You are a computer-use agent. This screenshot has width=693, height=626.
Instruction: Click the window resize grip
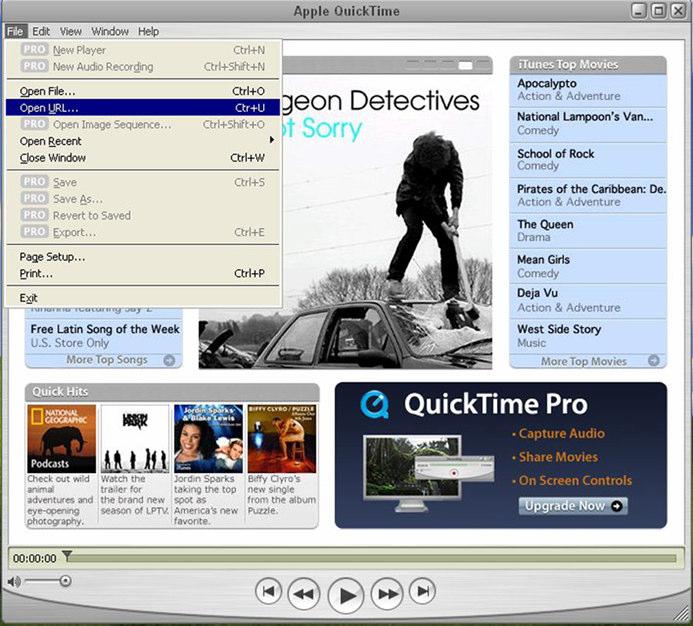681,613
